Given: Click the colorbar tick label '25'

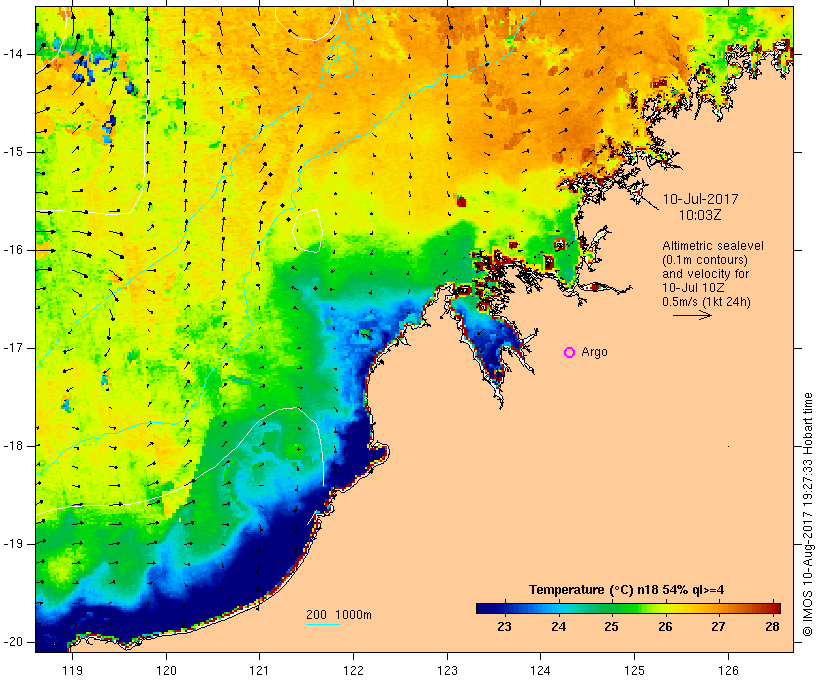Looking at the screenshot, I should (612, 627).
